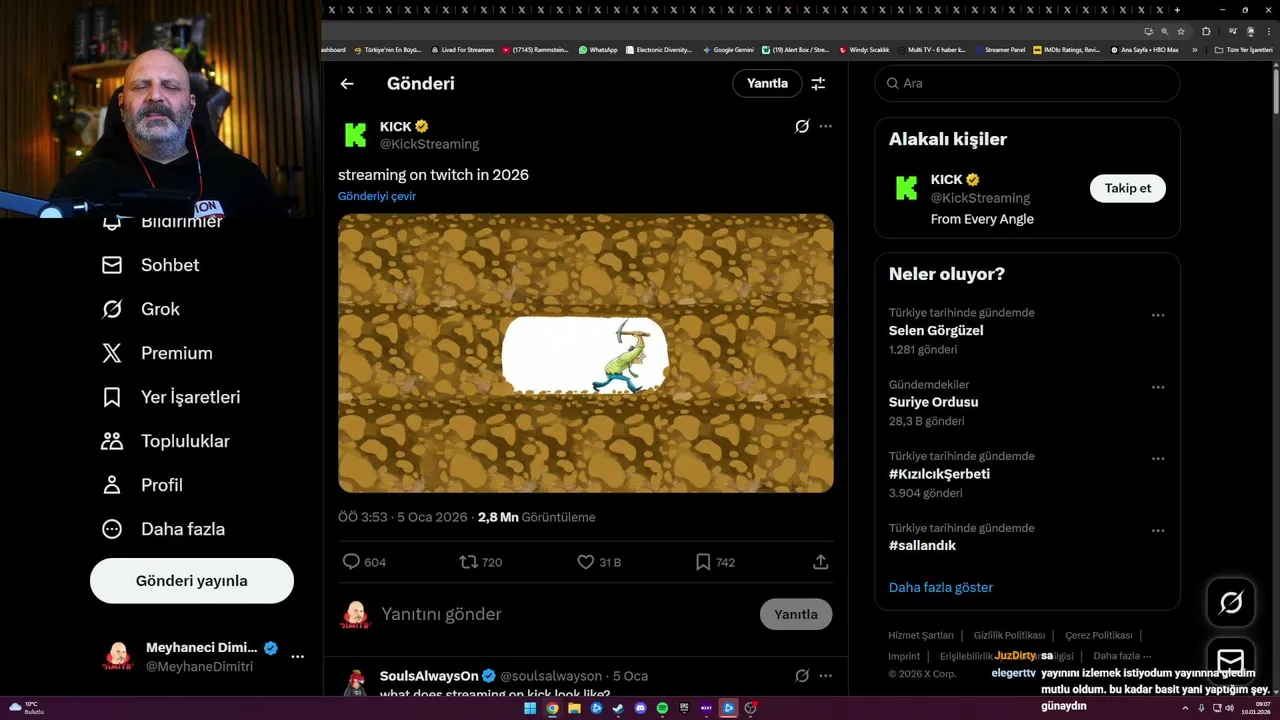The height and width of the screenshot is (720, 1280).
Task: Open the mining animation media thumbnail
Action: point(586,353)
